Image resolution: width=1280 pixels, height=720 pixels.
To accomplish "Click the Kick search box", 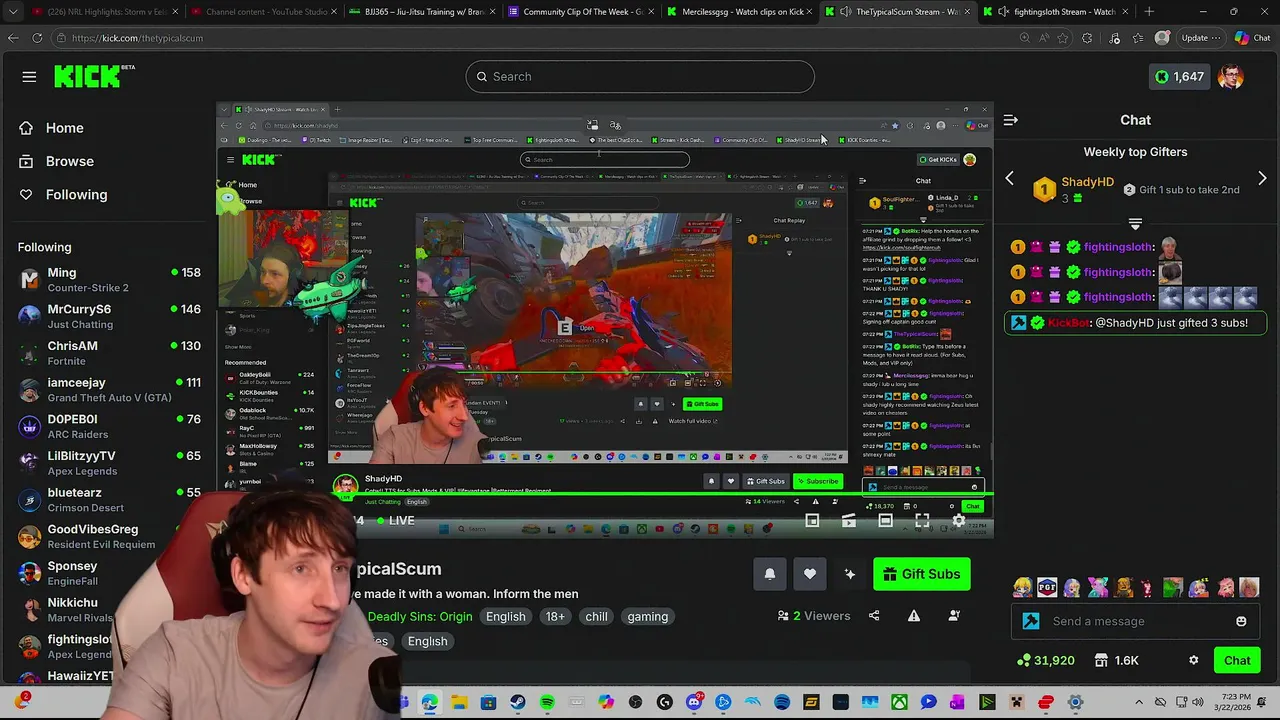I will pos(640,77).
